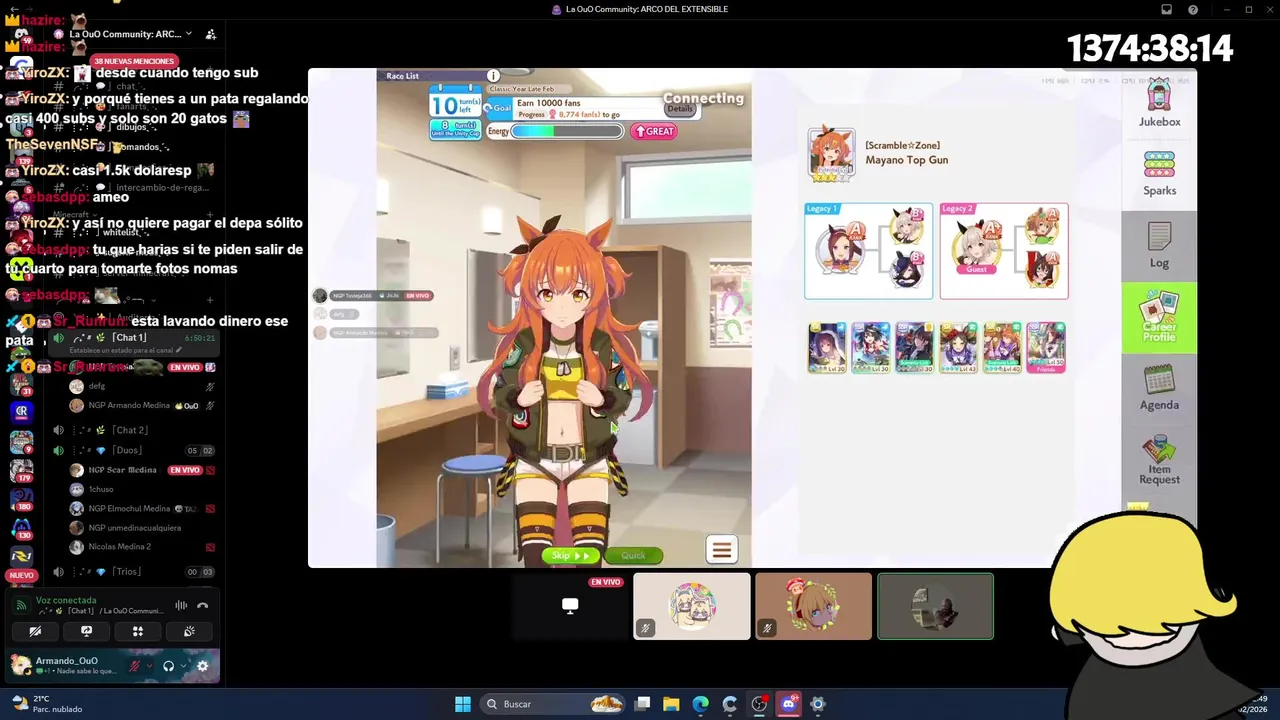This screenshot has height=720, width=1280.
Task: Open Discord help icon in title bar
Action: (x=1193, y=9)
